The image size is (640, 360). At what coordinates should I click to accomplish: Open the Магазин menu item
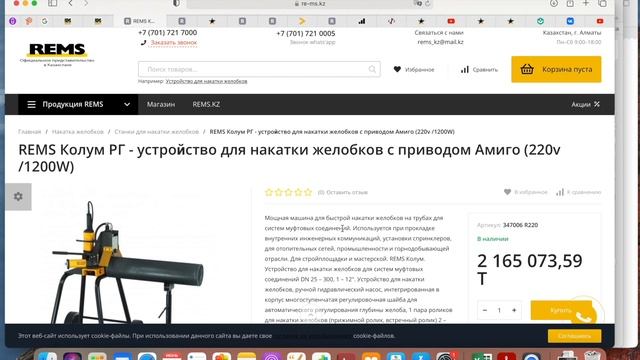pos(161,104)
